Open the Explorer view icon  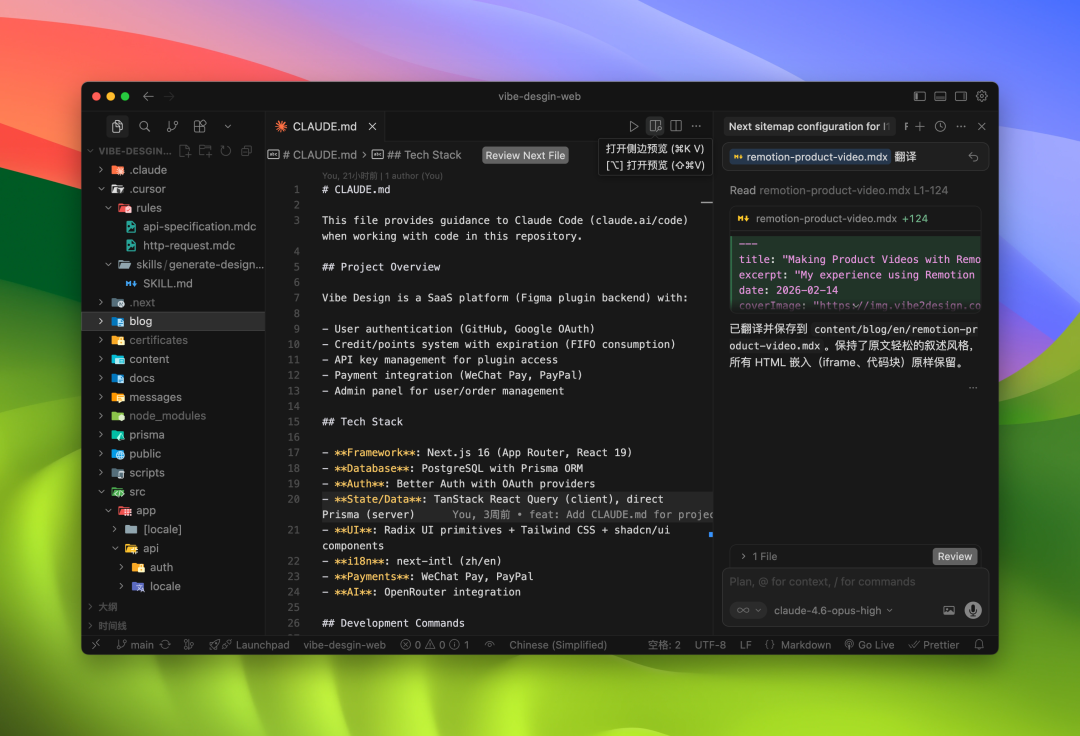tap(117, 127)
